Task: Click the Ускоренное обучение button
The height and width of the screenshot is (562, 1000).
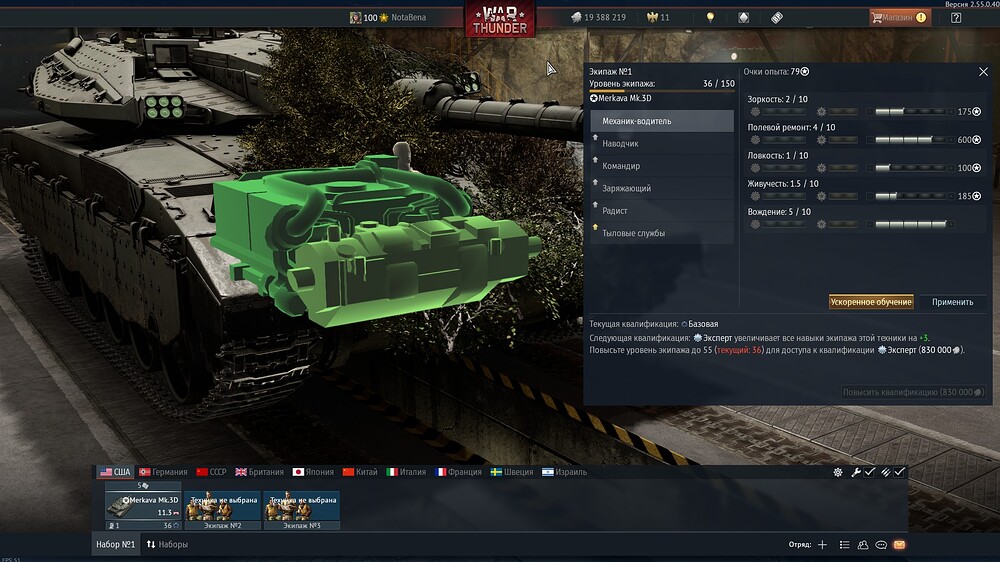Action: (x=871, y=302)
